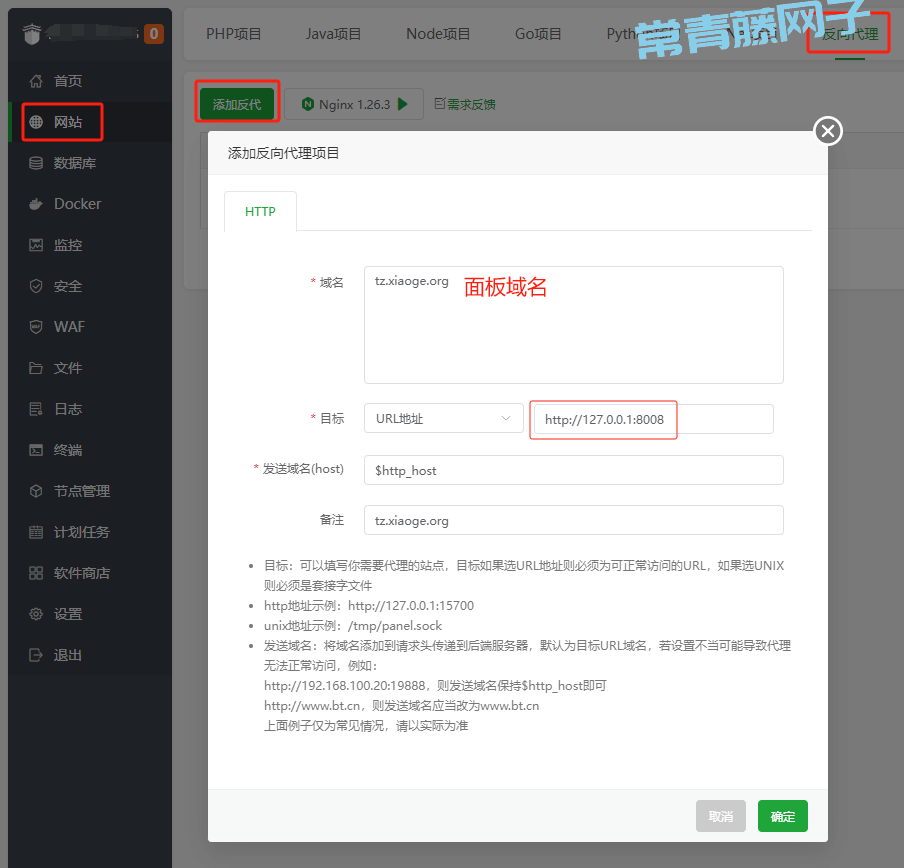Screen dimensions: 904x868
Task: Click the orange notification badge 0
Action: tap(154, 34)
